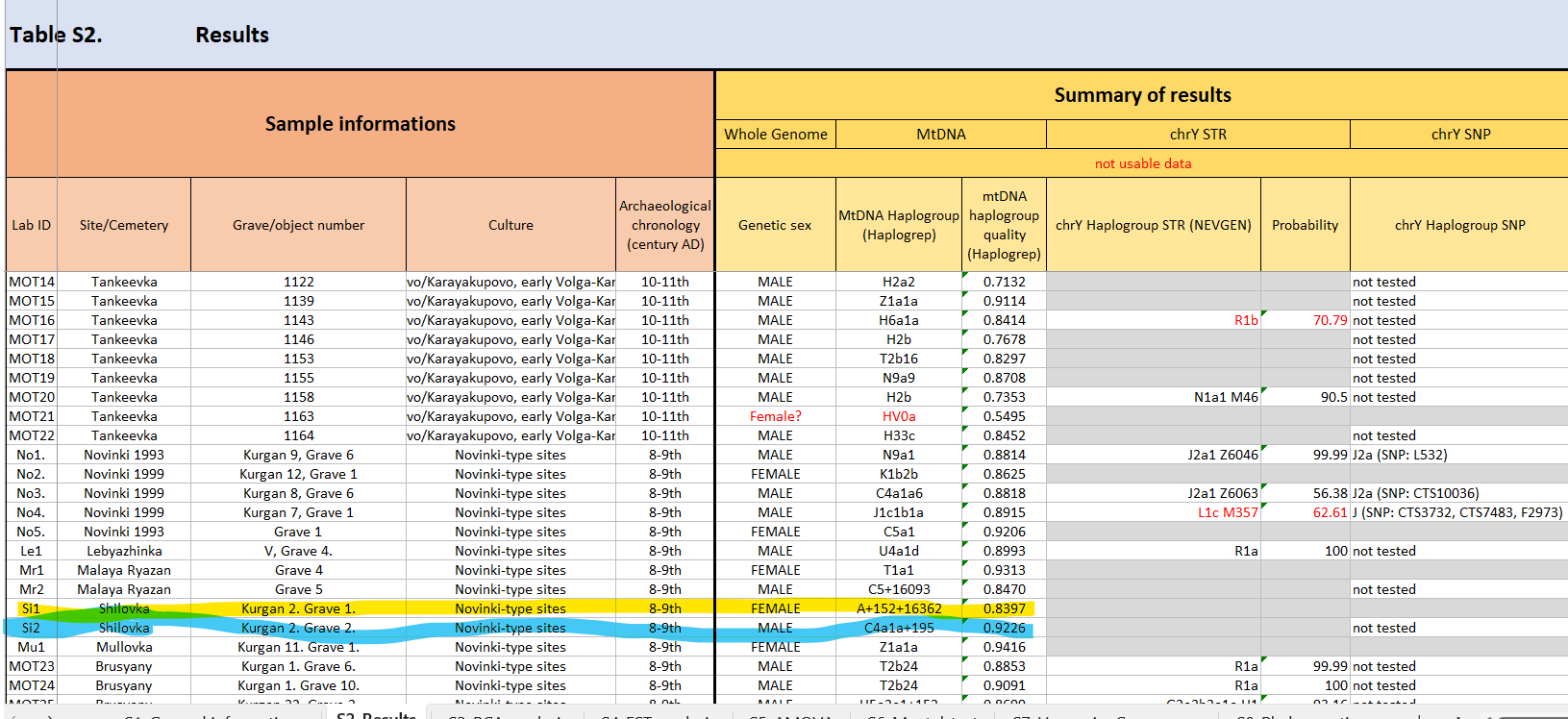Click the 'Lebyazhinka' site cell

(123, 551)
